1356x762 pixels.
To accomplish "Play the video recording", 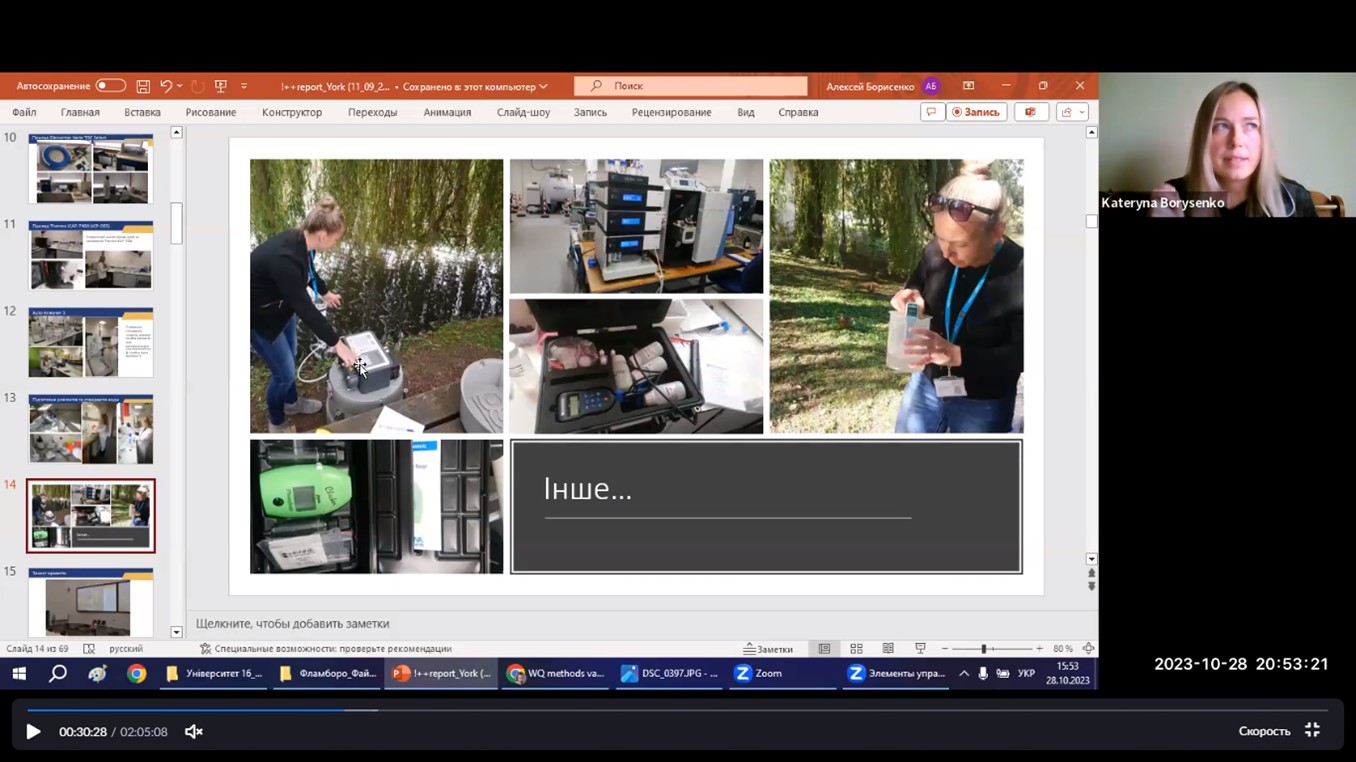I will pyautogui.click(x=33, y=732).
